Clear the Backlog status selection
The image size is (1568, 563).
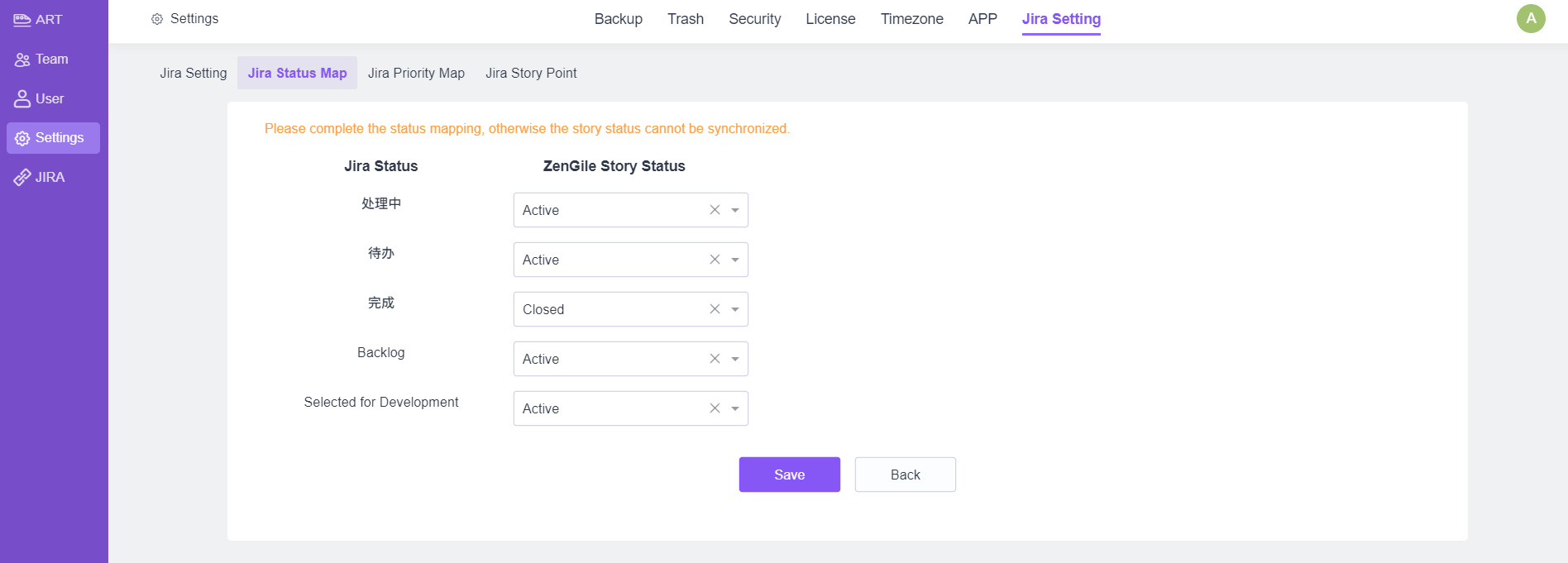715,359
